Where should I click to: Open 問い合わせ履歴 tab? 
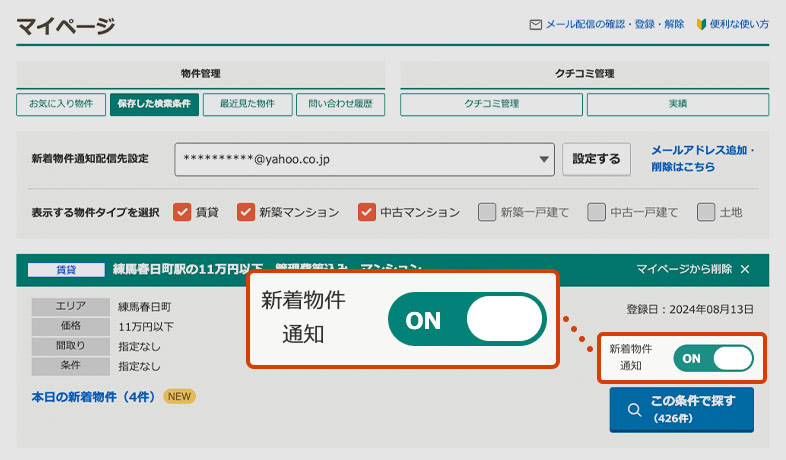pyautogui.click(x=340, y=104)
